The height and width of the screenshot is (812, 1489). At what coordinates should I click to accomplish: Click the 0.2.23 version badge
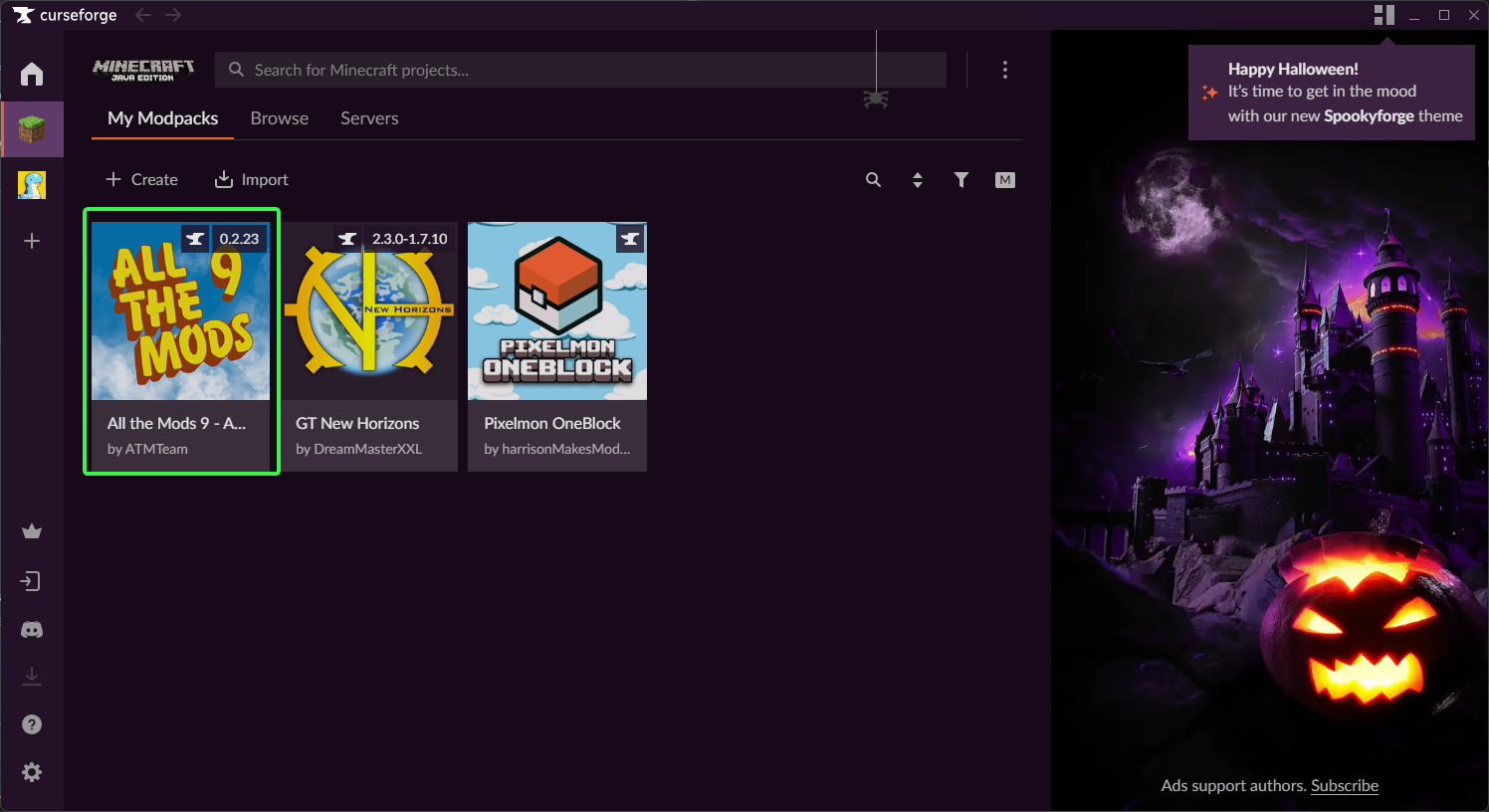239,239
